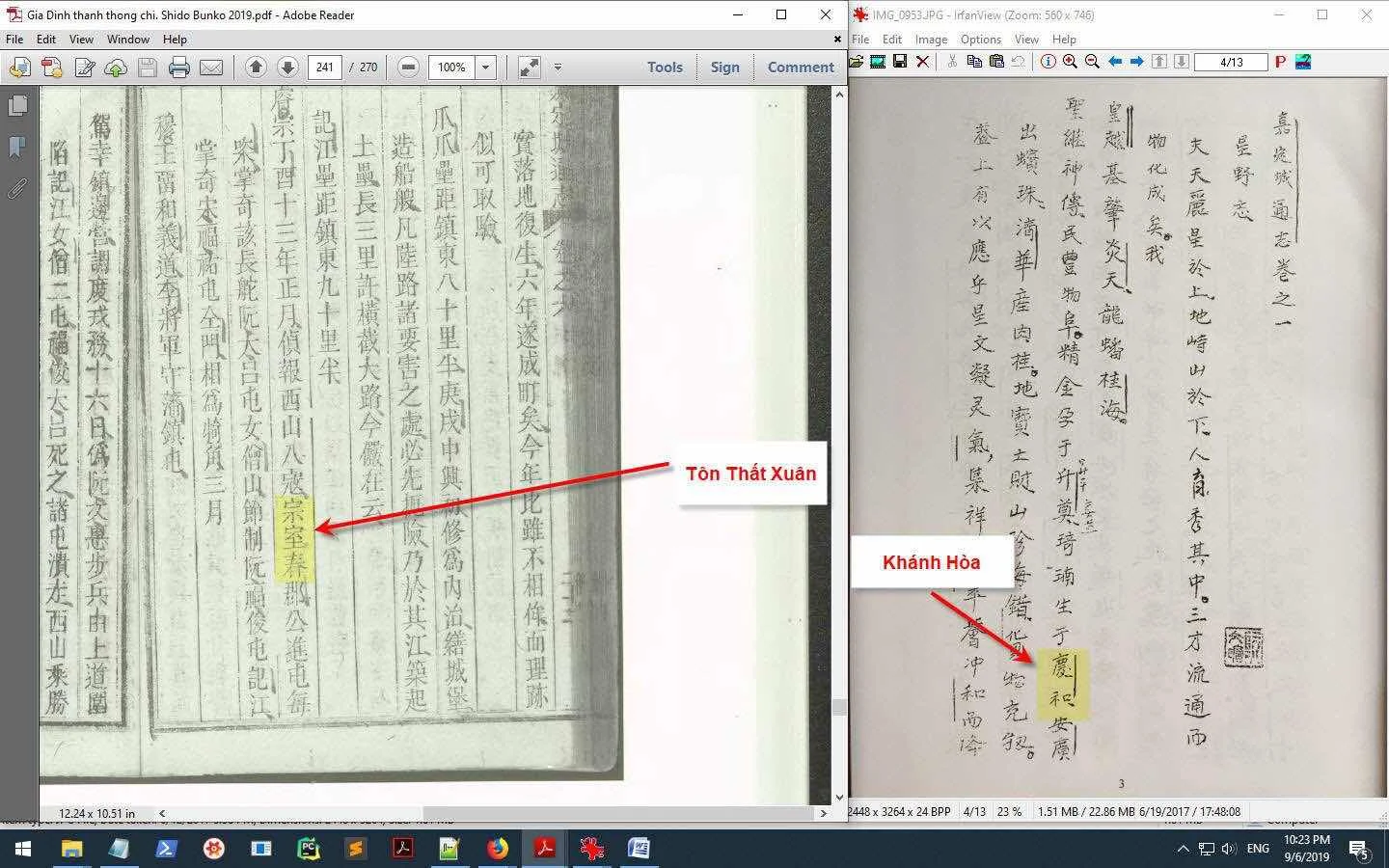Open File Explorer from the taskbar
Image resolution: width=1389 pixels, height=868 pixels.
(71, 849)
